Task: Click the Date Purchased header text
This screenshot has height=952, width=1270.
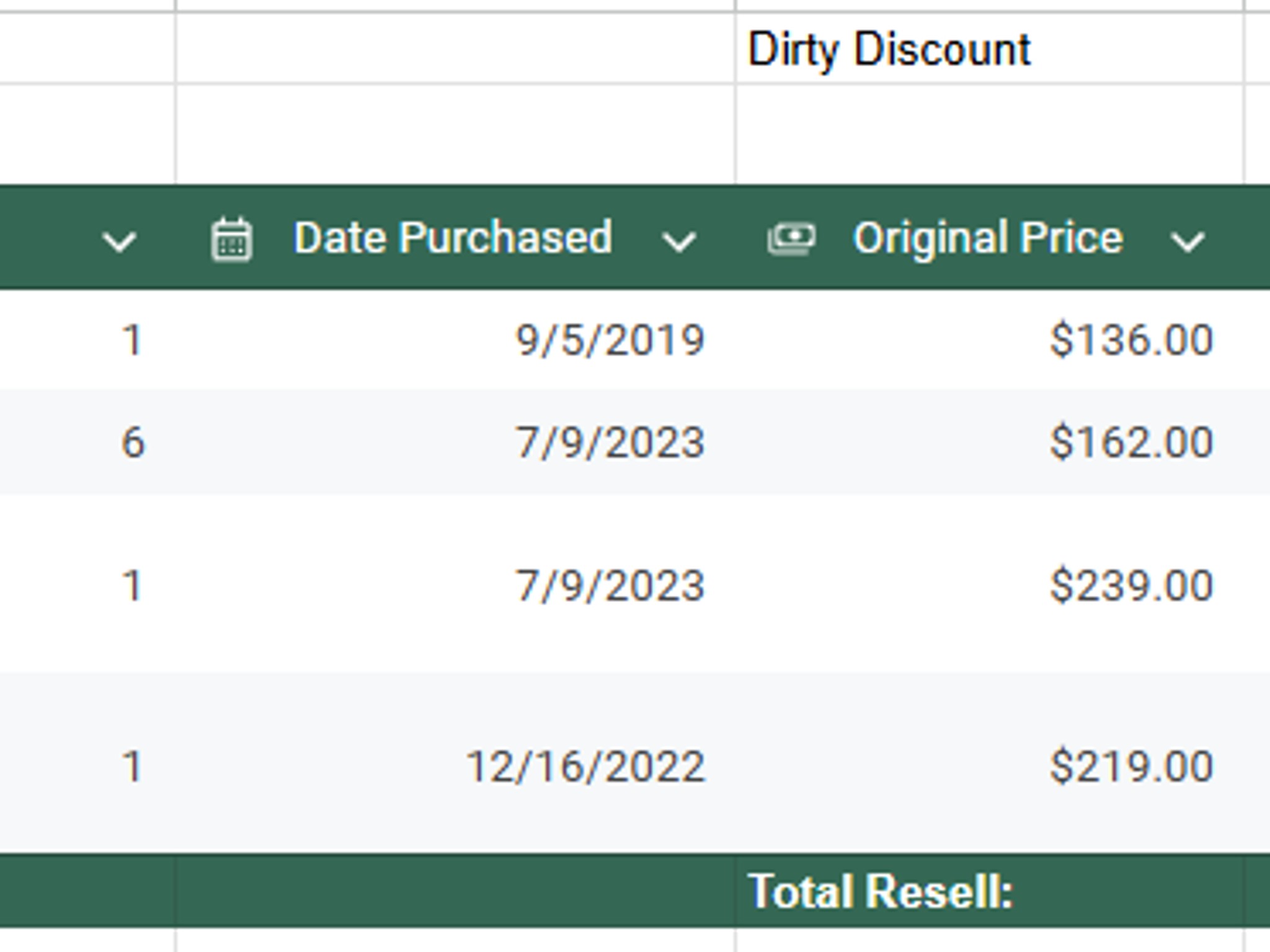Action: [453, 237]
